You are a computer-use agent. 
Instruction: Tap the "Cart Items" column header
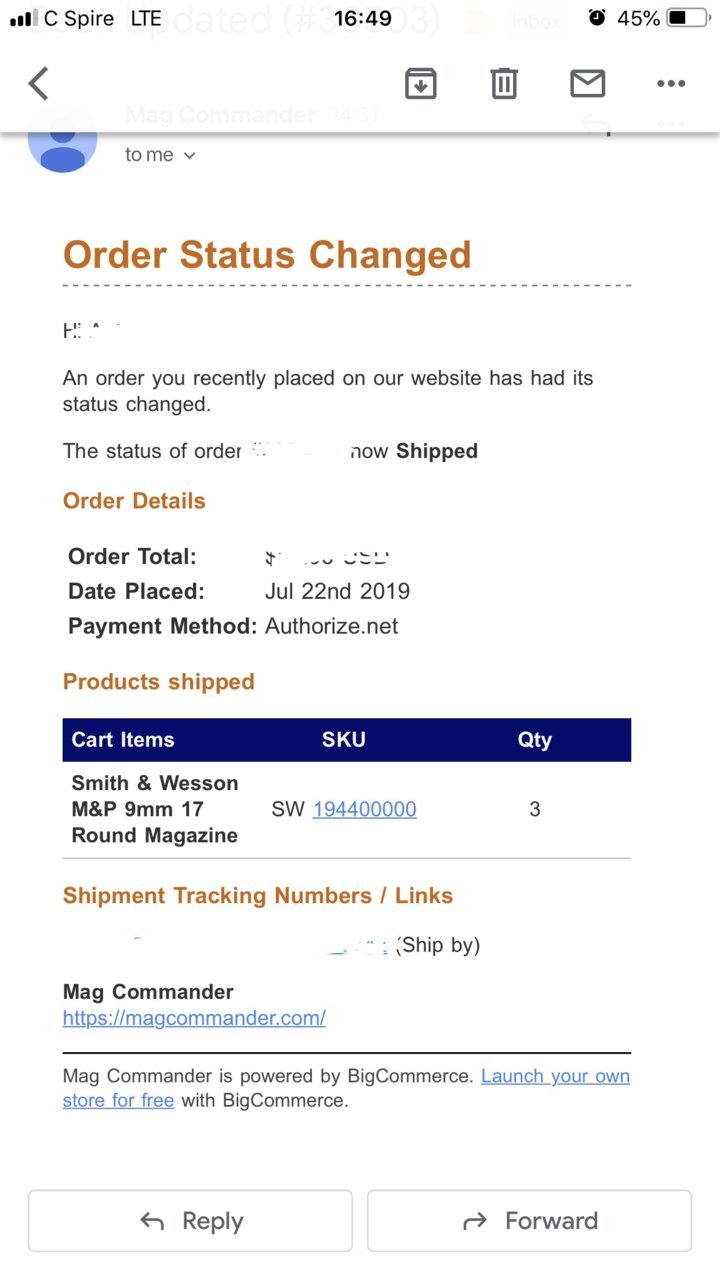pyautogui.click(x=123, y=740)
